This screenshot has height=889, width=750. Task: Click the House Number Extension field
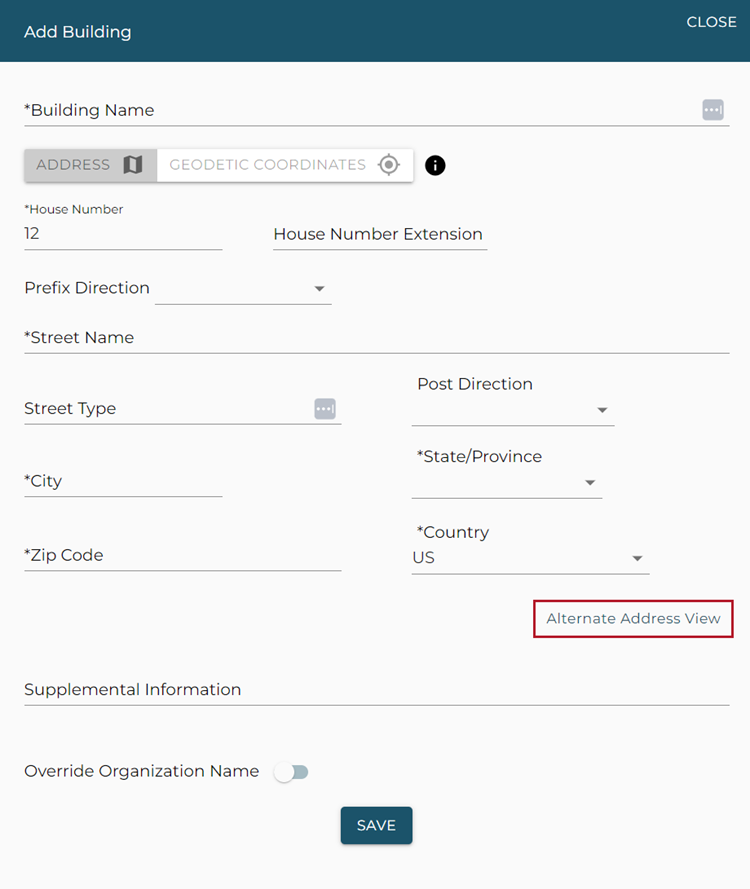[379, 234]
